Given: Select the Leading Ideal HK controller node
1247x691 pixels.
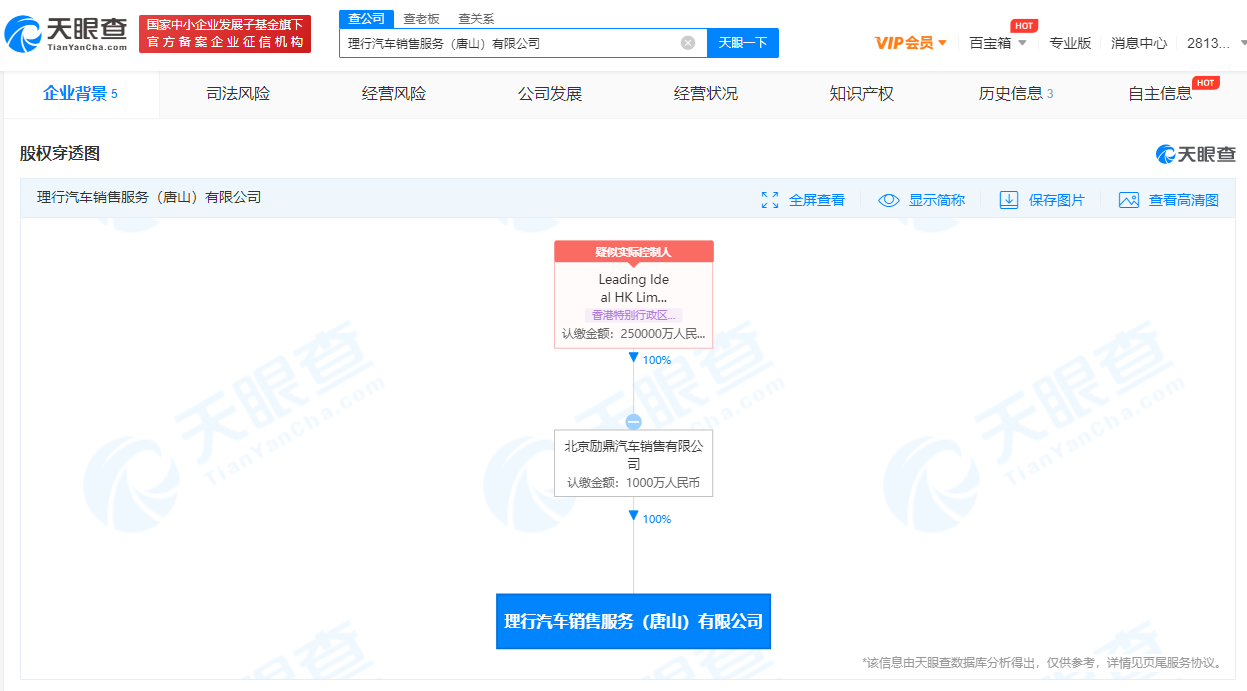Looking at the screenshot, I should tap(633, 296).
